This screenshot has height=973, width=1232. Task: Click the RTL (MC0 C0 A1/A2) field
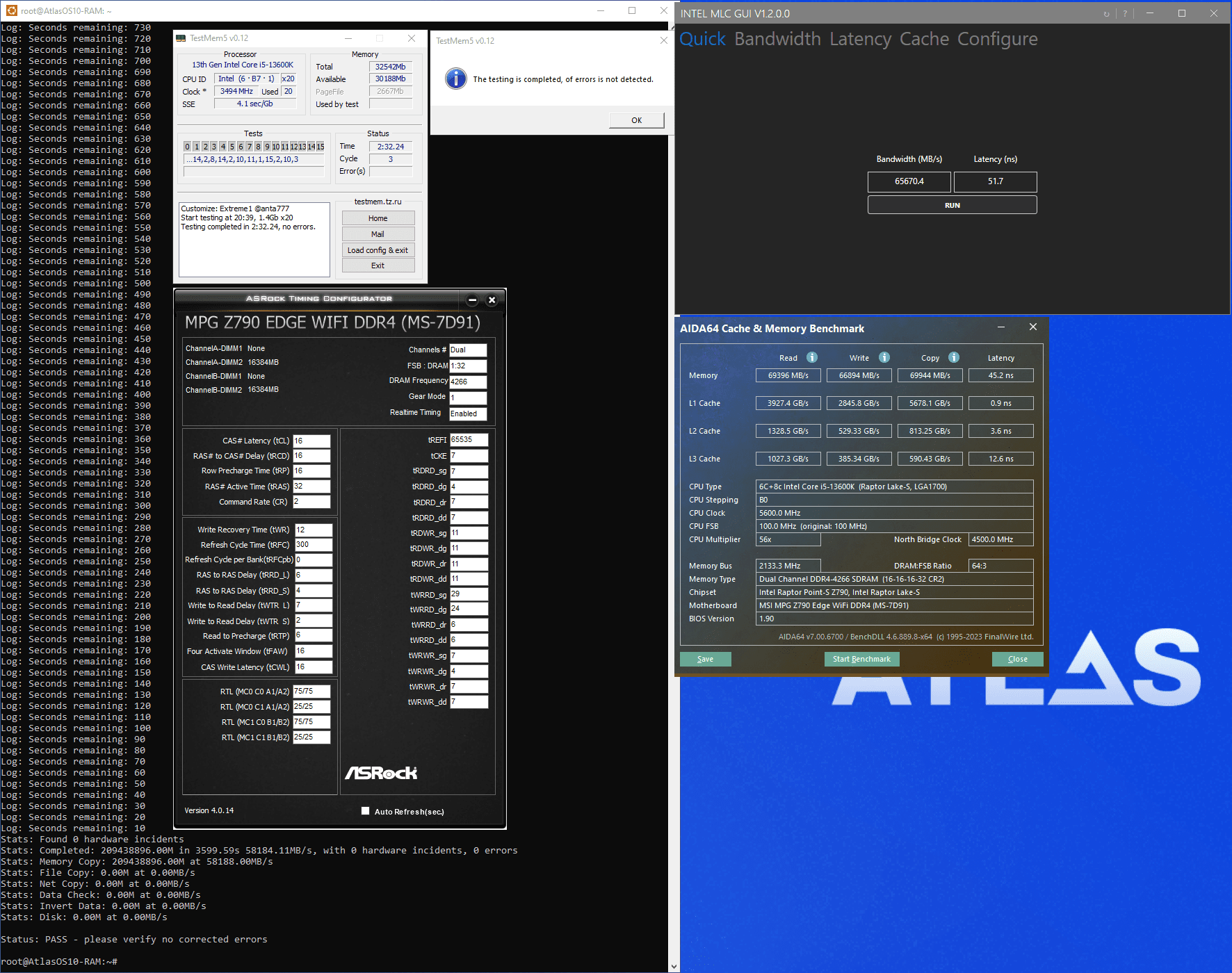coord(311,692)
